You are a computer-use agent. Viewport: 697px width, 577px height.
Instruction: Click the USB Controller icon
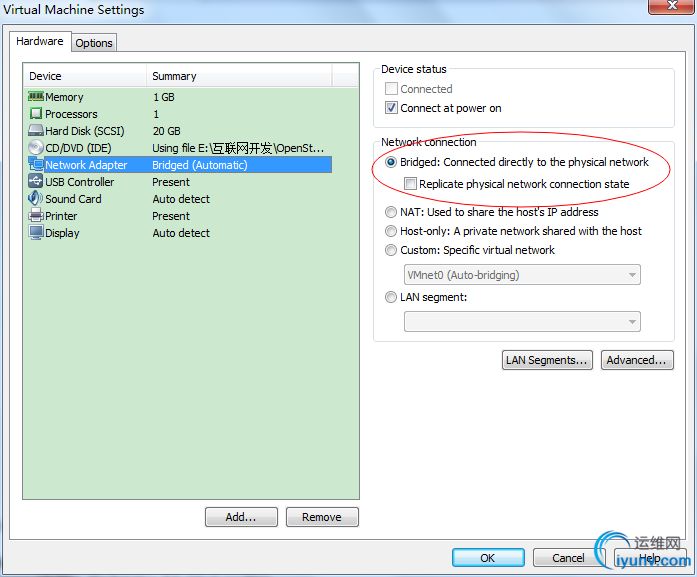pyautogui.click(x=36, y=181)
